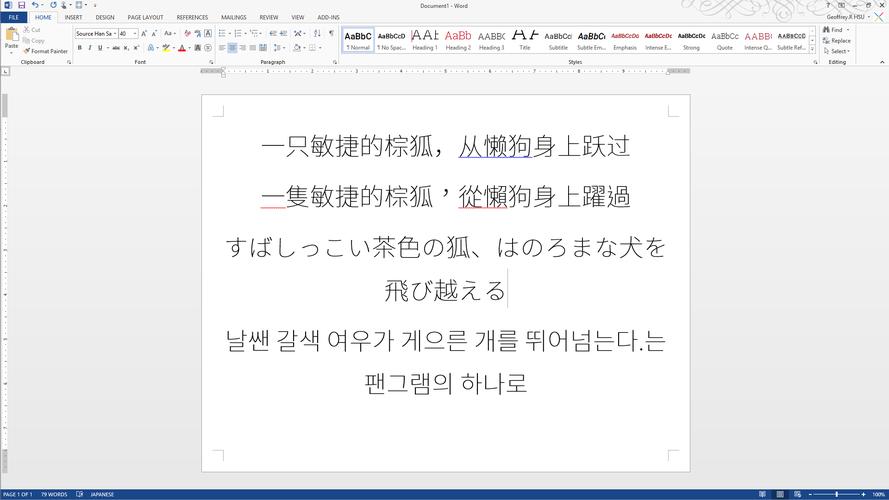The width and height of the screenshot is (889, 500).
Task: Switch to the REFERENCES tab
Action: (x=192, y=18)
